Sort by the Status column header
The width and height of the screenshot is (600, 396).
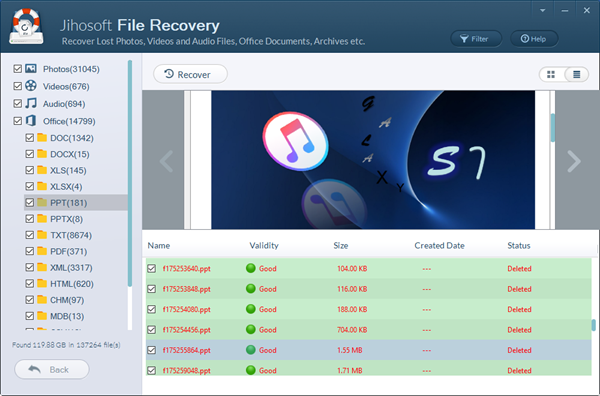(519, 246)
